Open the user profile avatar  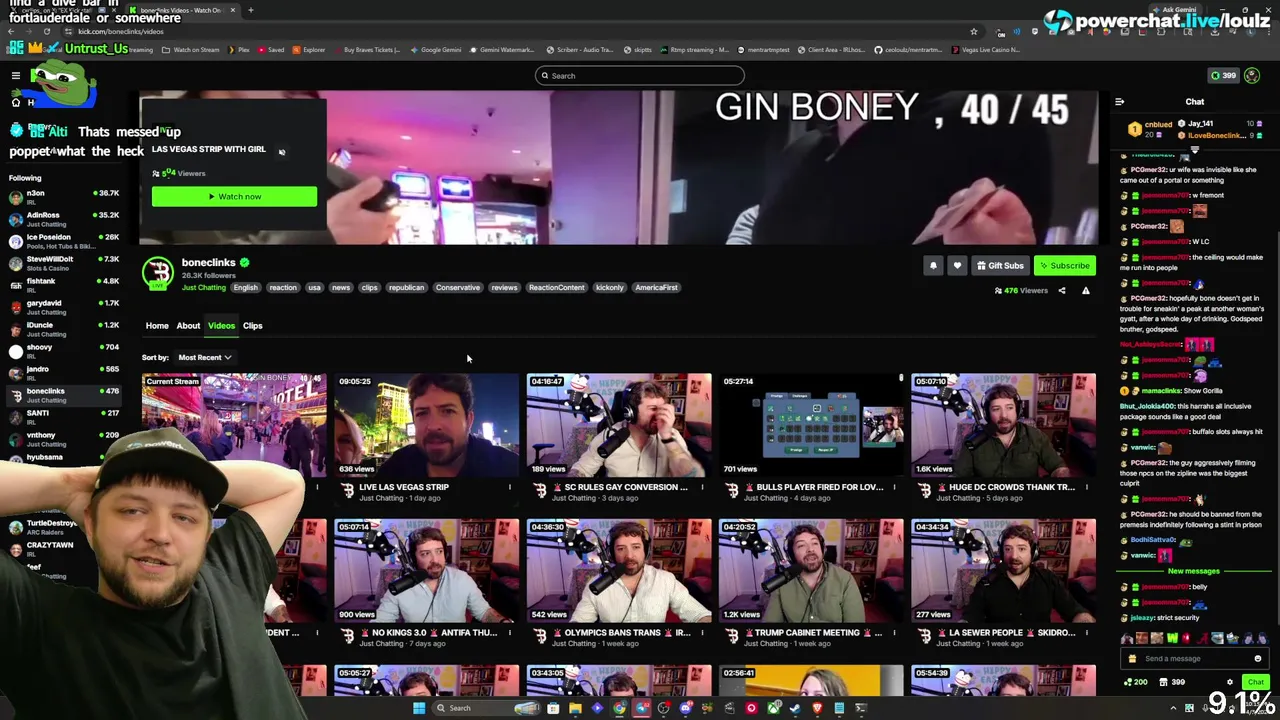click(x=1252, y=75)
